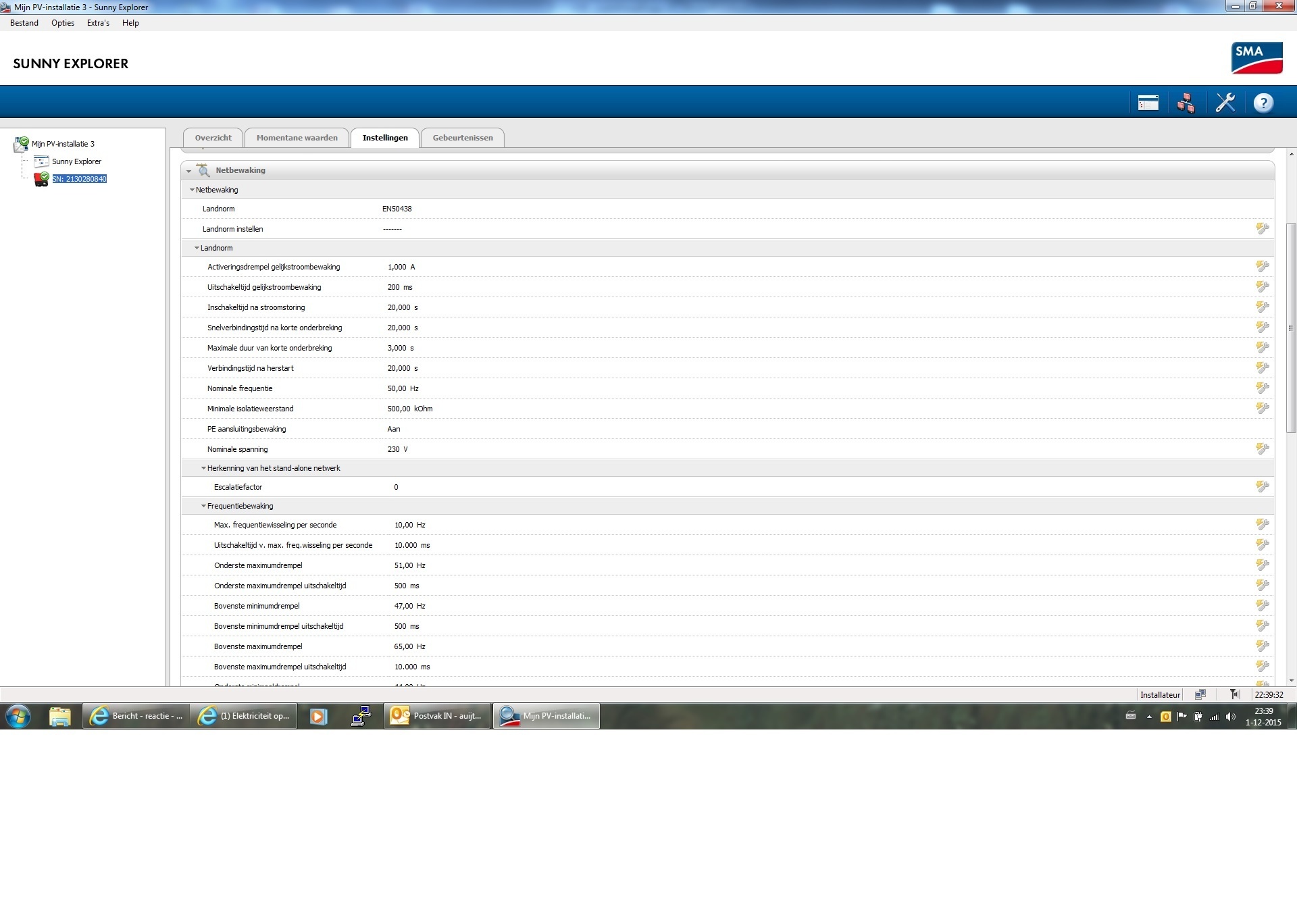This screenshot has height=924, width=1297.
Task: Click the blue question mark help icon
Action: click(1263, 103)
